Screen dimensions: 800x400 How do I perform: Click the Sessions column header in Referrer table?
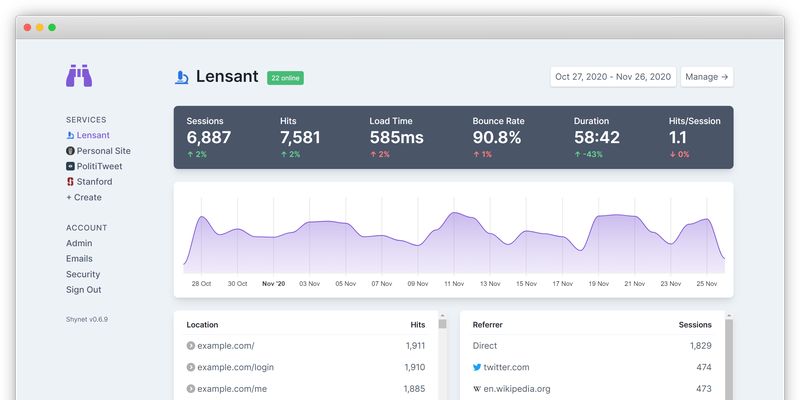(x=695, y=325)
